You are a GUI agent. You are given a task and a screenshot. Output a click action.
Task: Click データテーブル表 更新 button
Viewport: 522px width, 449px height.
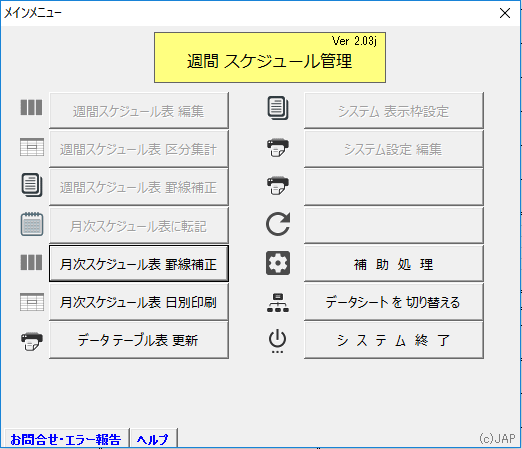pyautogui.click(x=139, y=340)
